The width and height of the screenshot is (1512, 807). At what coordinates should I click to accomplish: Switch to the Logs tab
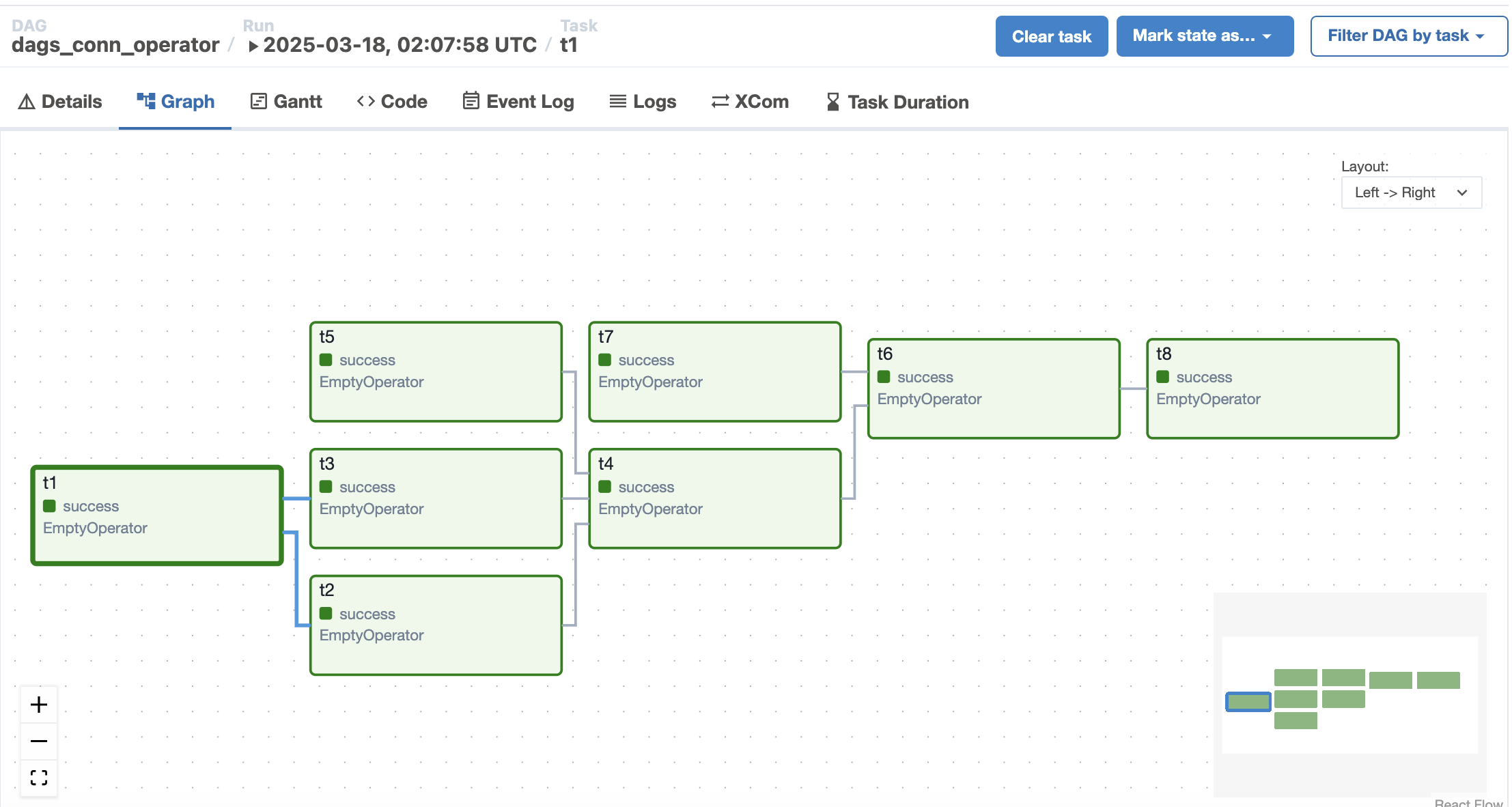click(x=643, y=102)
